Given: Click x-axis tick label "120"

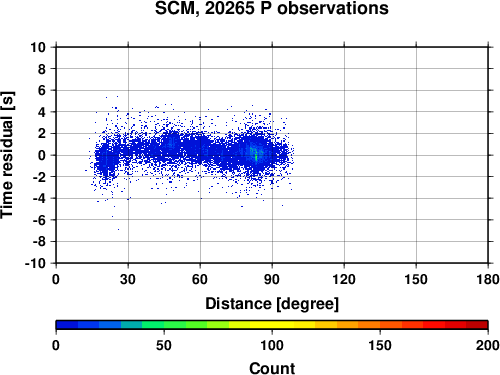Looking at the screenshot, I should pos(344,279).
